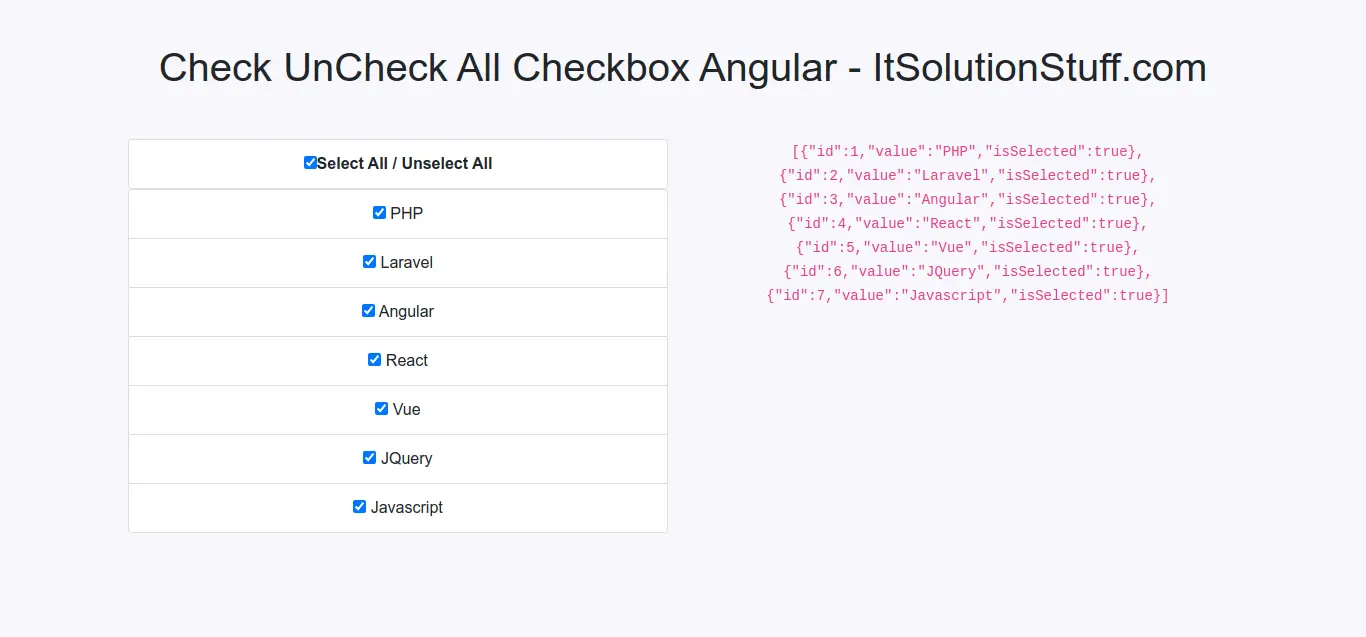Click the Javascript list row
1366x637 pixels.
coord(398,507)
